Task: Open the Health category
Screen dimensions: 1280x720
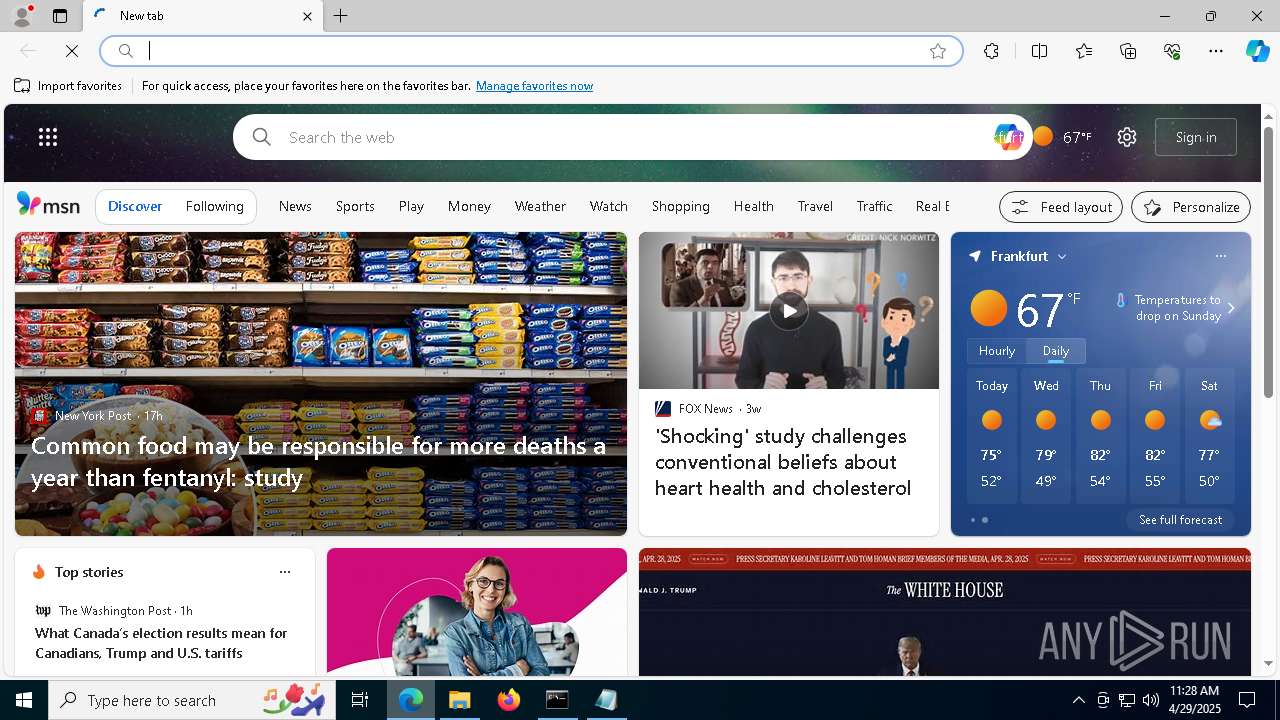Action: point(754,206)
